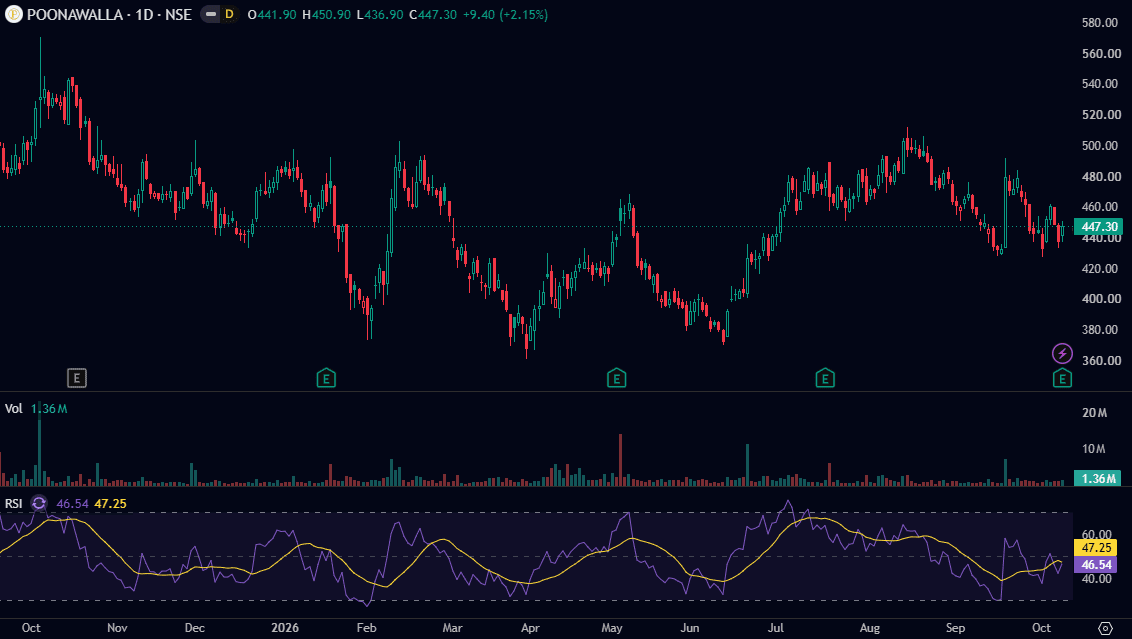Screen dimensions: 1132x639
Task: Click the 500.00 price axis label
Action: click(x=1101, y=145)
